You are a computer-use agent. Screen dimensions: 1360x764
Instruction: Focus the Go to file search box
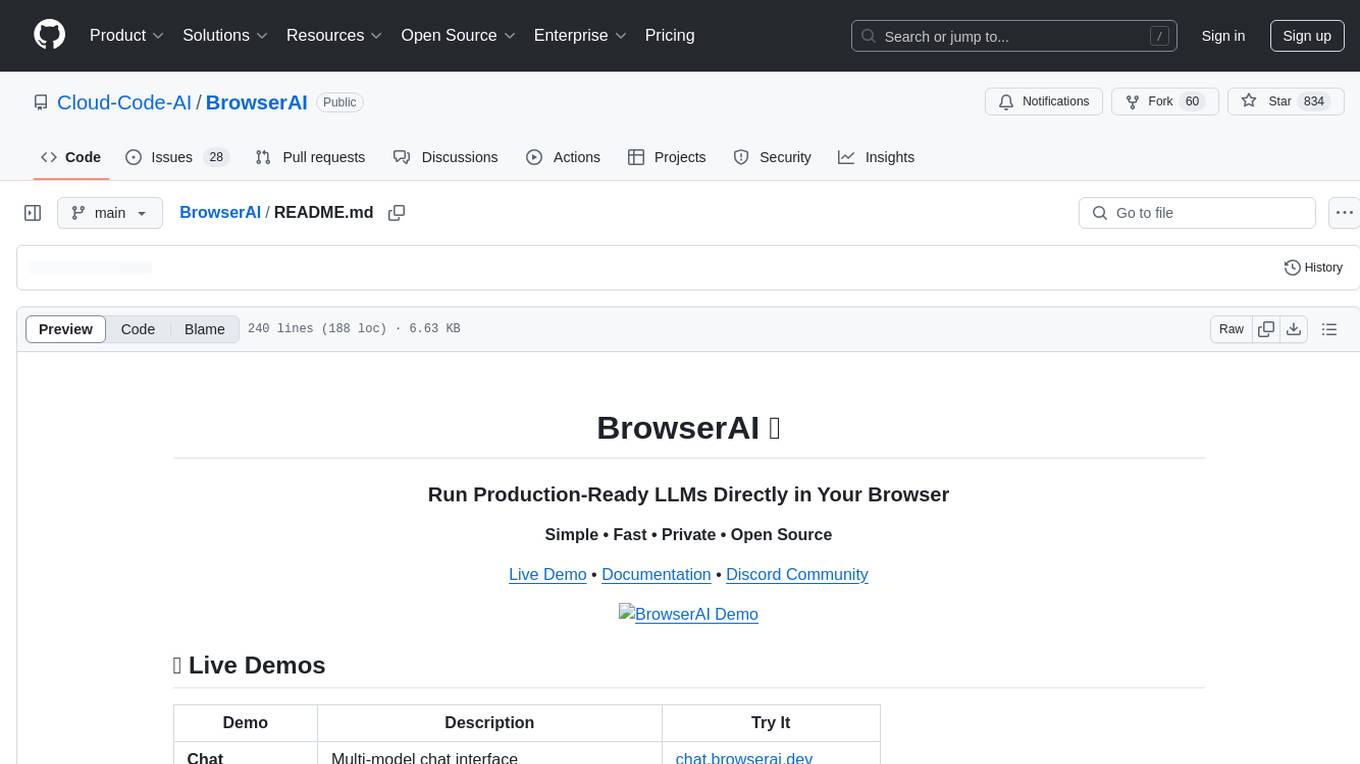click(x=1197, y=213)
